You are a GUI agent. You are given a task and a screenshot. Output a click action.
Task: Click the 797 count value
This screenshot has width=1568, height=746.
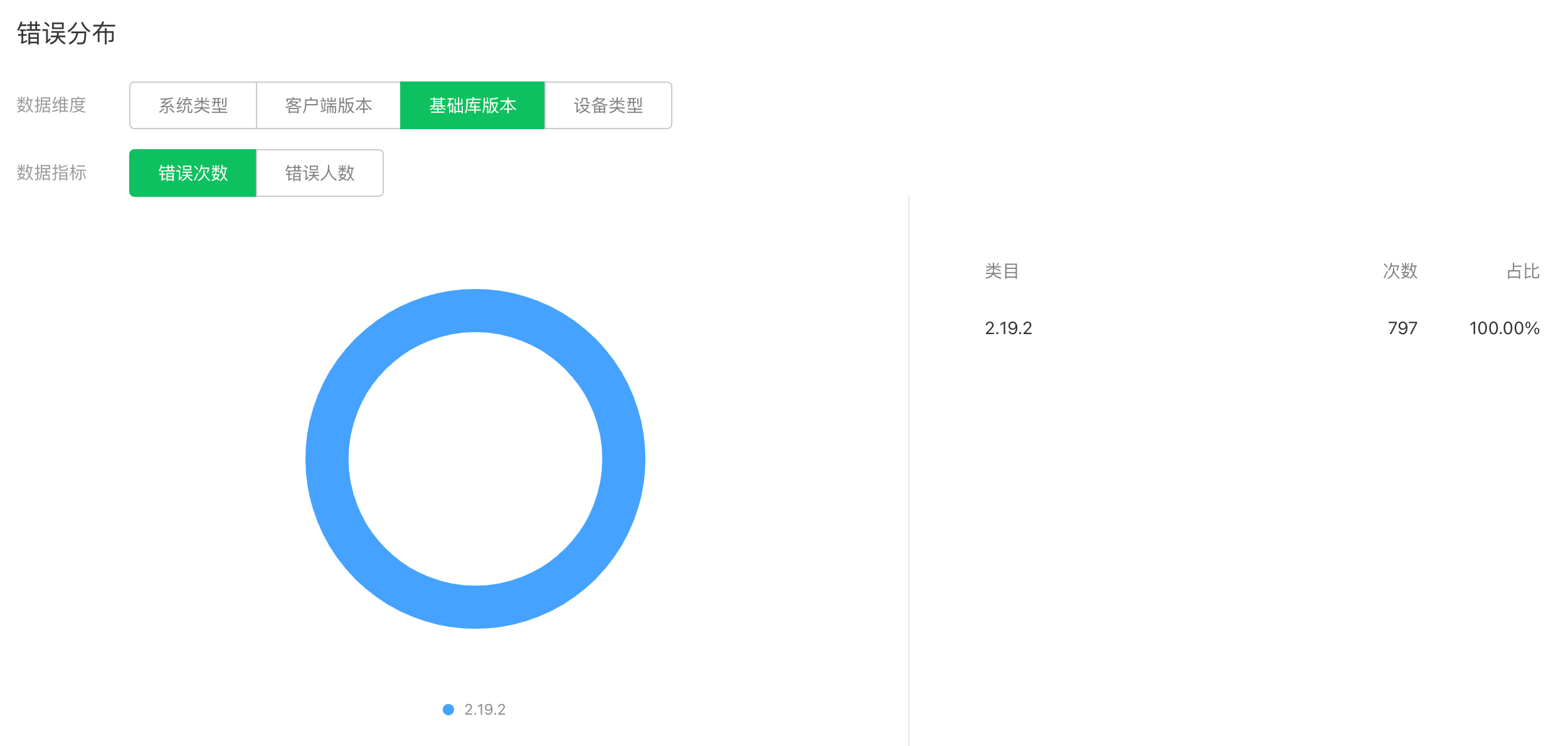pos(1402,328)
